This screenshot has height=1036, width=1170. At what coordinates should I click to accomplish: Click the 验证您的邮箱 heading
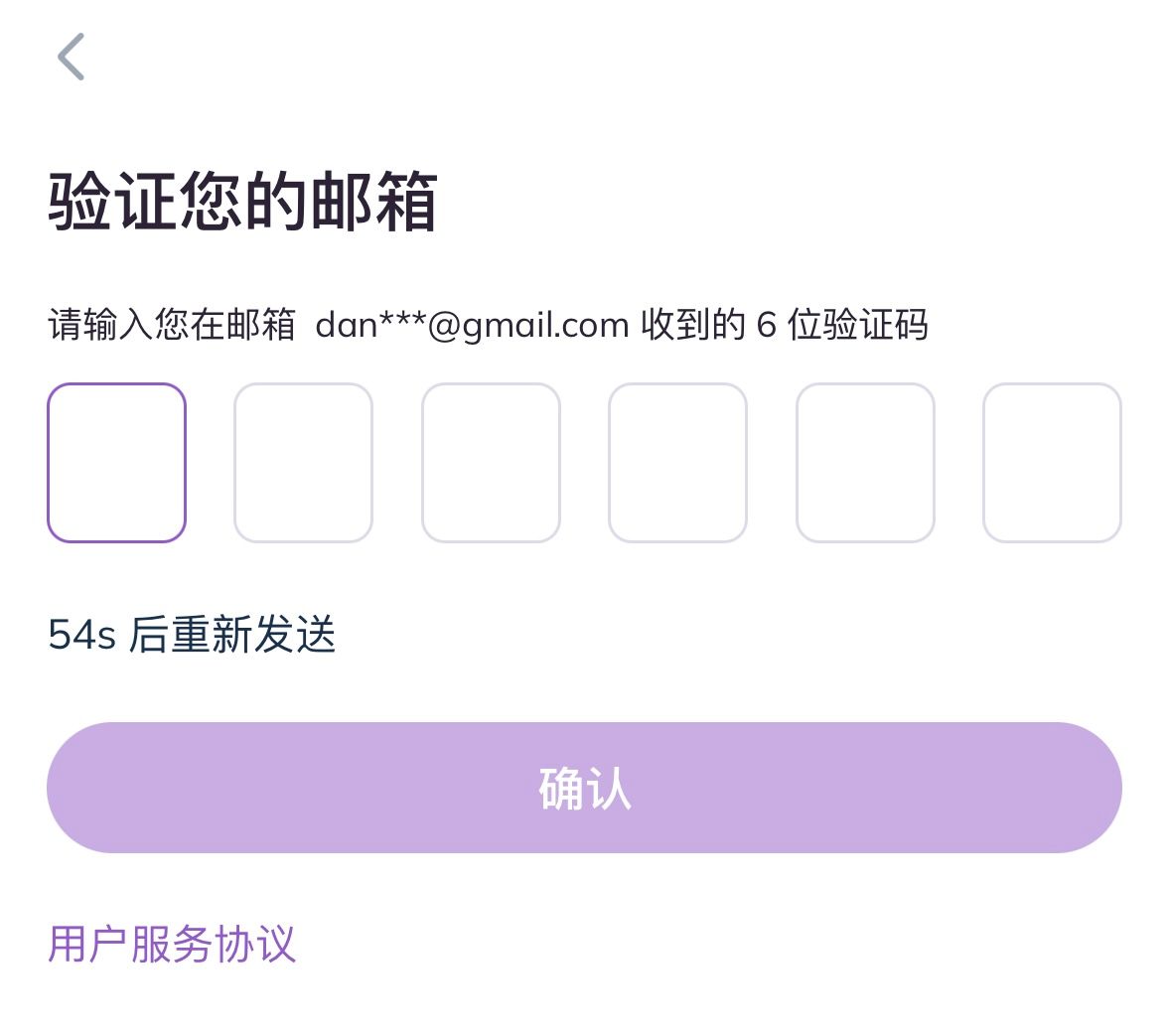click(242, 202)
